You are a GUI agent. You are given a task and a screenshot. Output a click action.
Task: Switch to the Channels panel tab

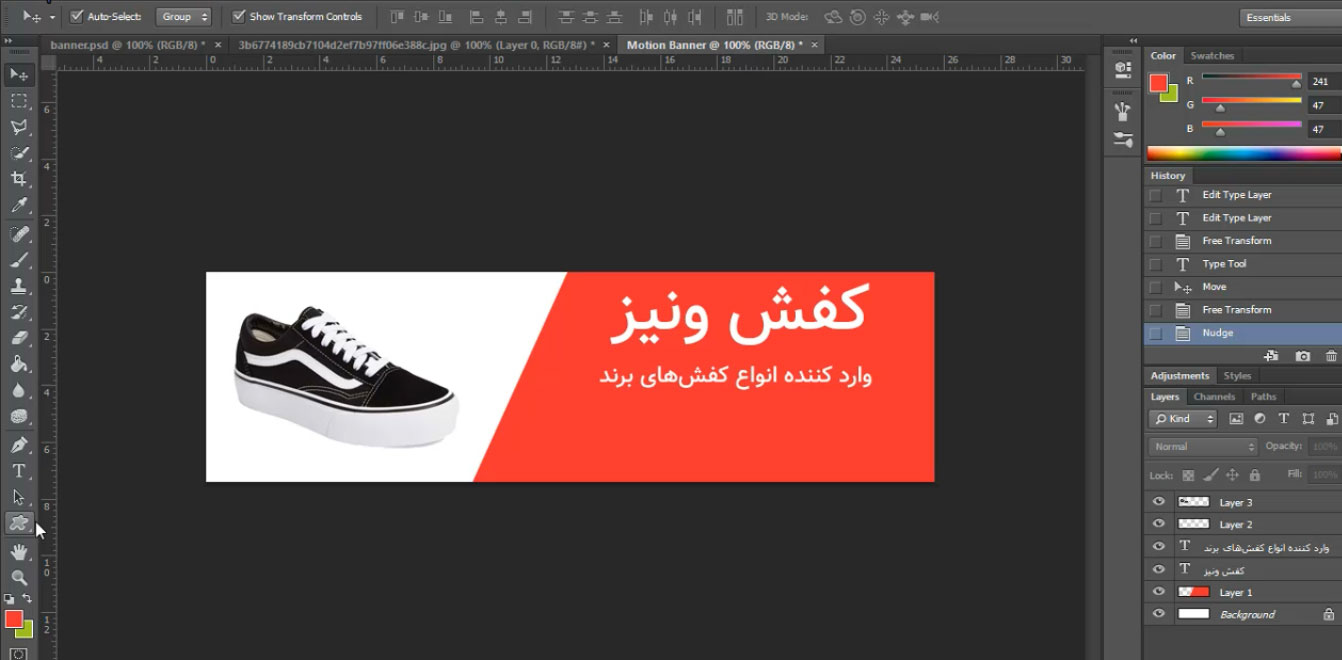[1214, 397]
